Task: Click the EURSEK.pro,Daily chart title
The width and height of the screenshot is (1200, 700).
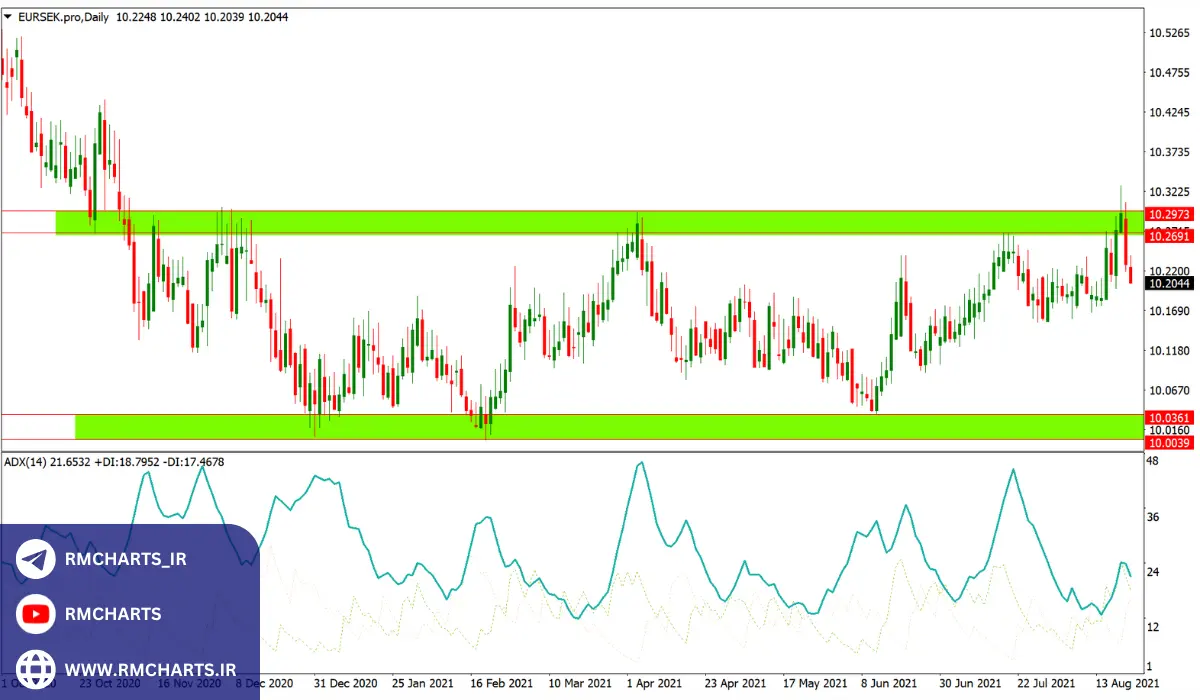Action: tap(63, 17)
